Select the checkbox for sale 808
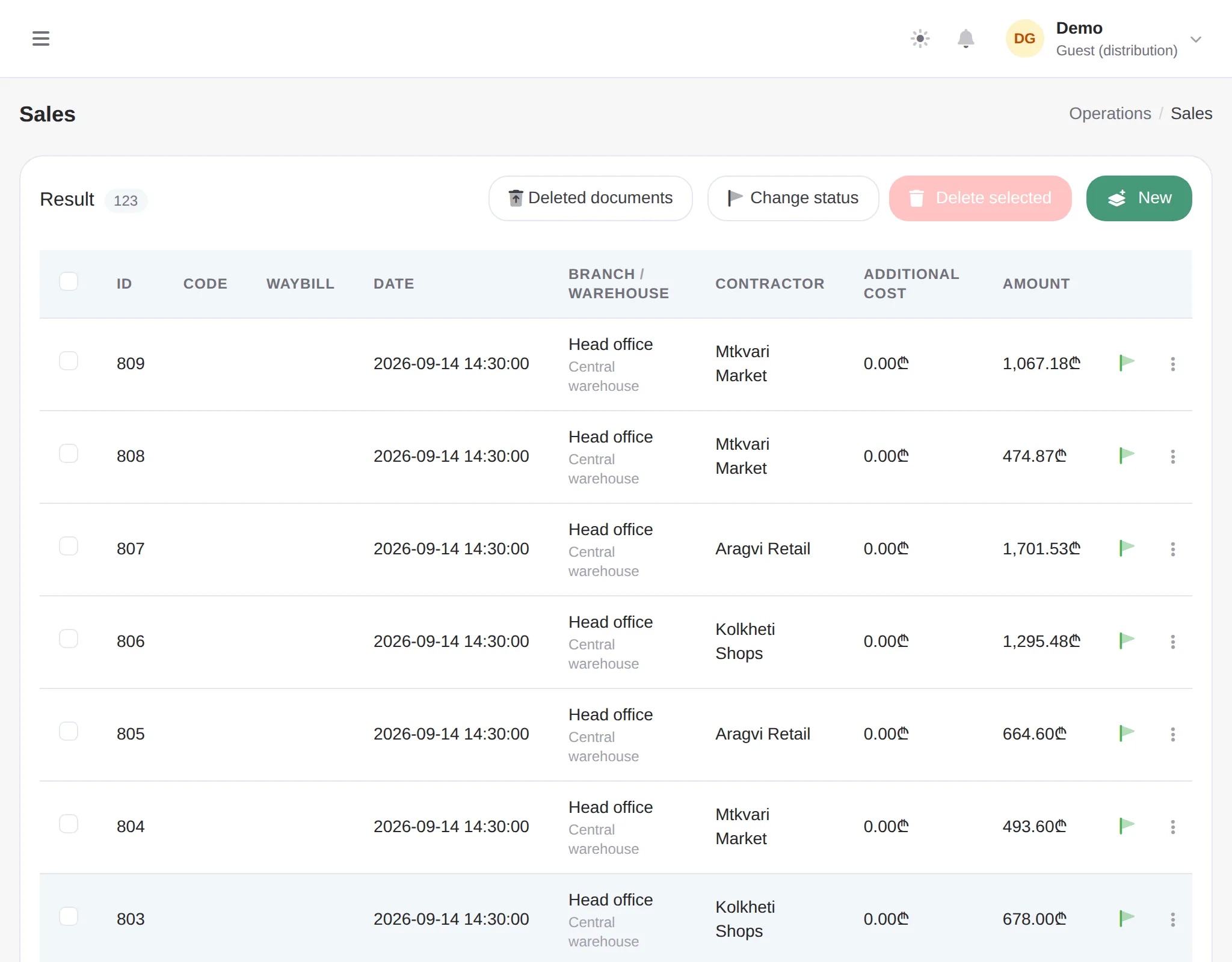The image size is (1232, 962). click(69, 453)
